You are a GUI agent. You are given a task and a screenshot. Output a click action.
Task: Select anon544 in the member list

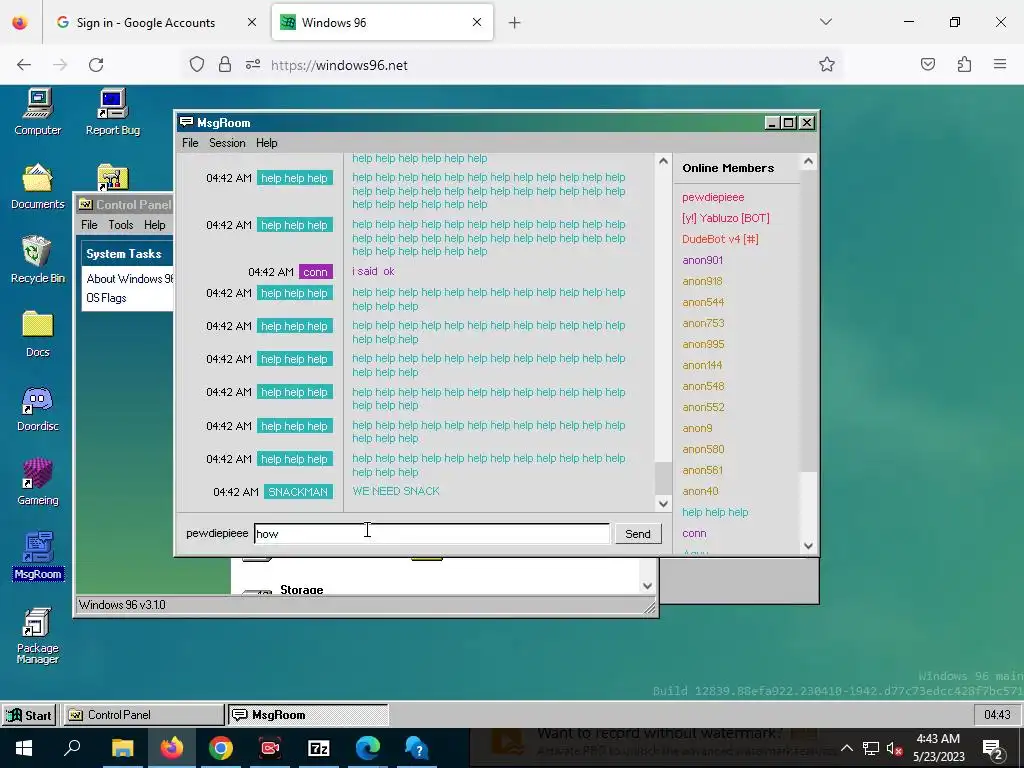click(x=703, y=302)
